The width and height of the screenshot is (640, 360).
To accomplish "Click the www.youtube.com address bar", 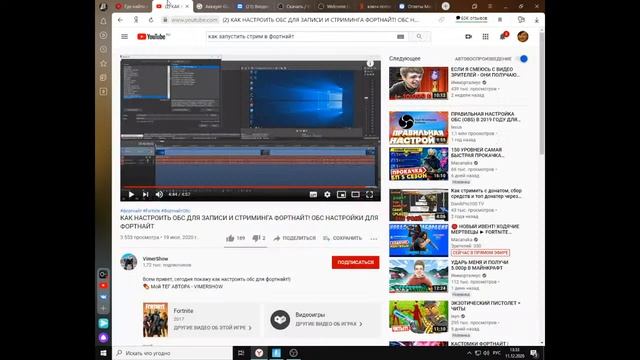I will 194,20.
